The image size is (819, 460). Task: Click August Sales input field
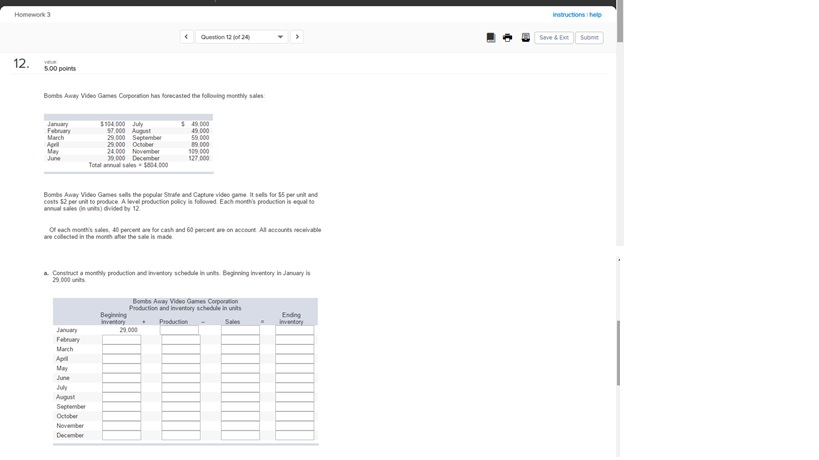coord(240,397)
